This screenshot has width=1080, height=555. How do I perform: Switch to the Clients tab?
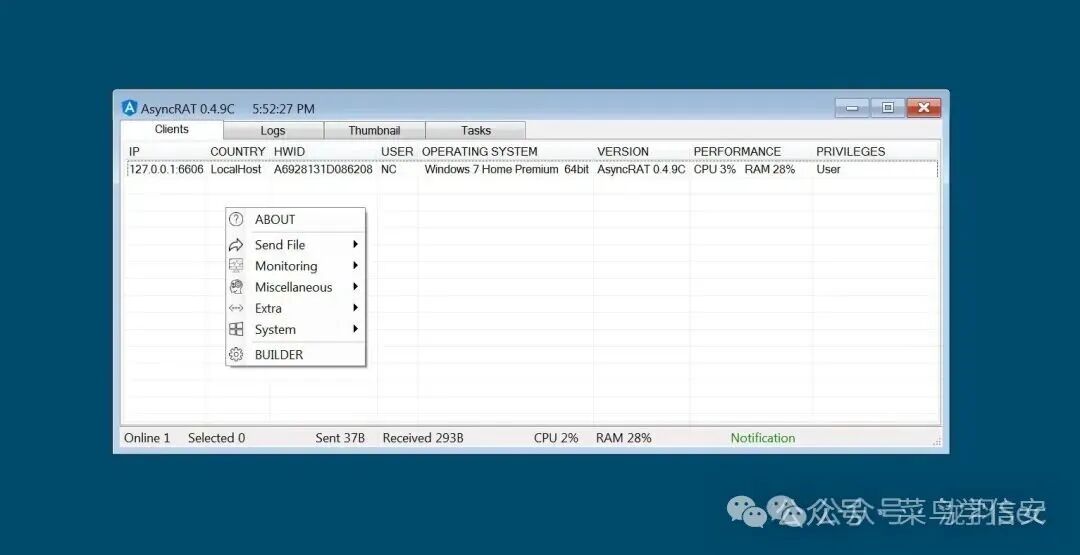[x=172, y=129]
